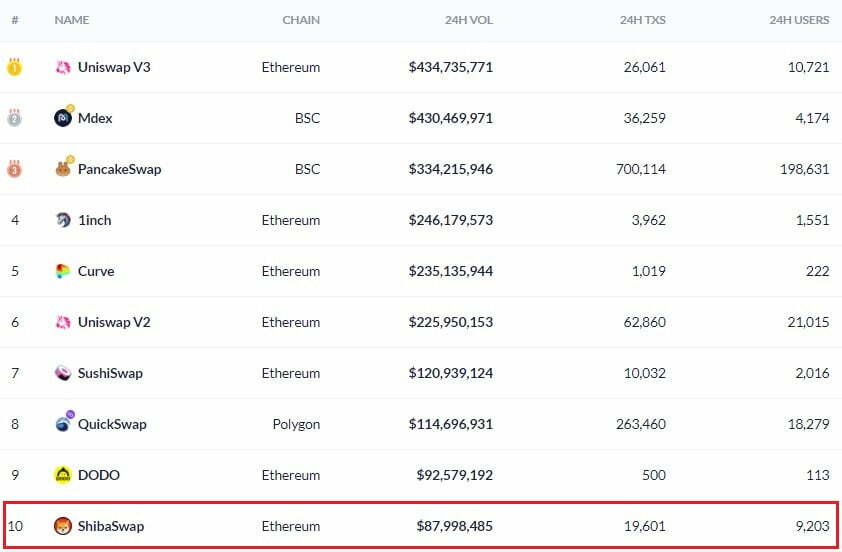
Task: Click the SushiSwap logo icon
Action: [62, 373]
